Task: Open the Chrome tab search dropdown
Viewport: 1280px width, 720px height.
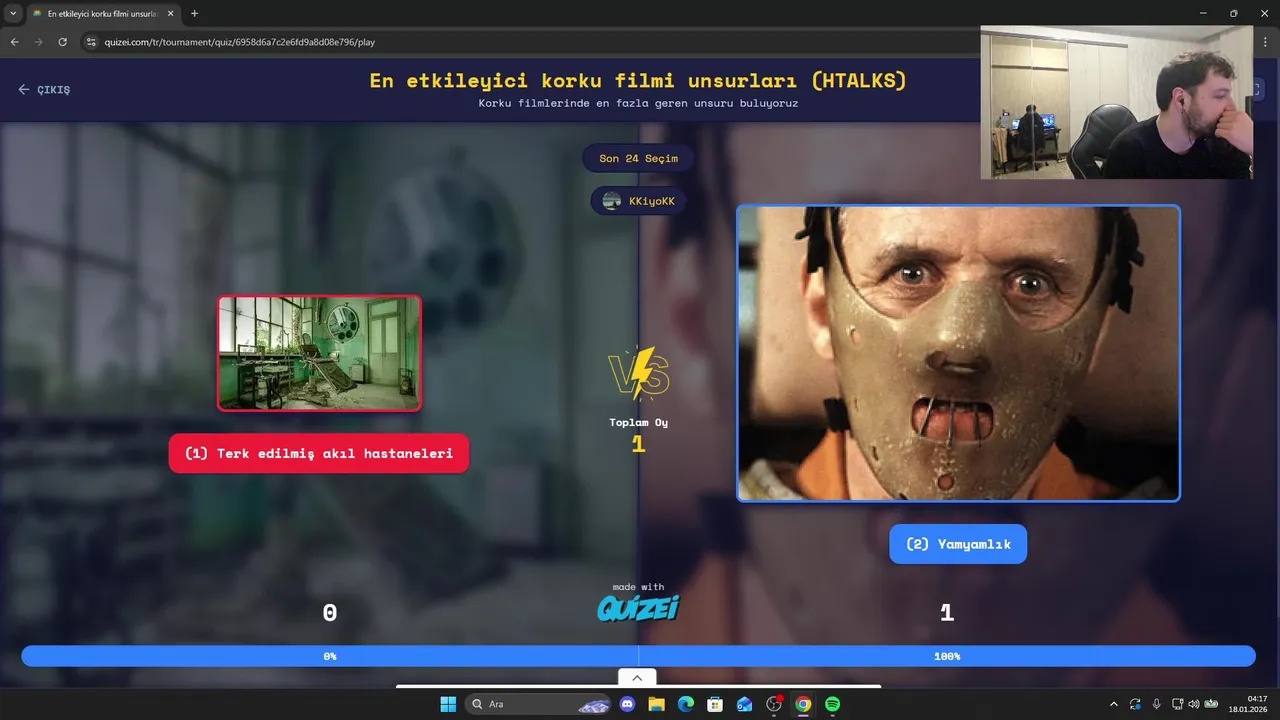Action: [13, 14]
